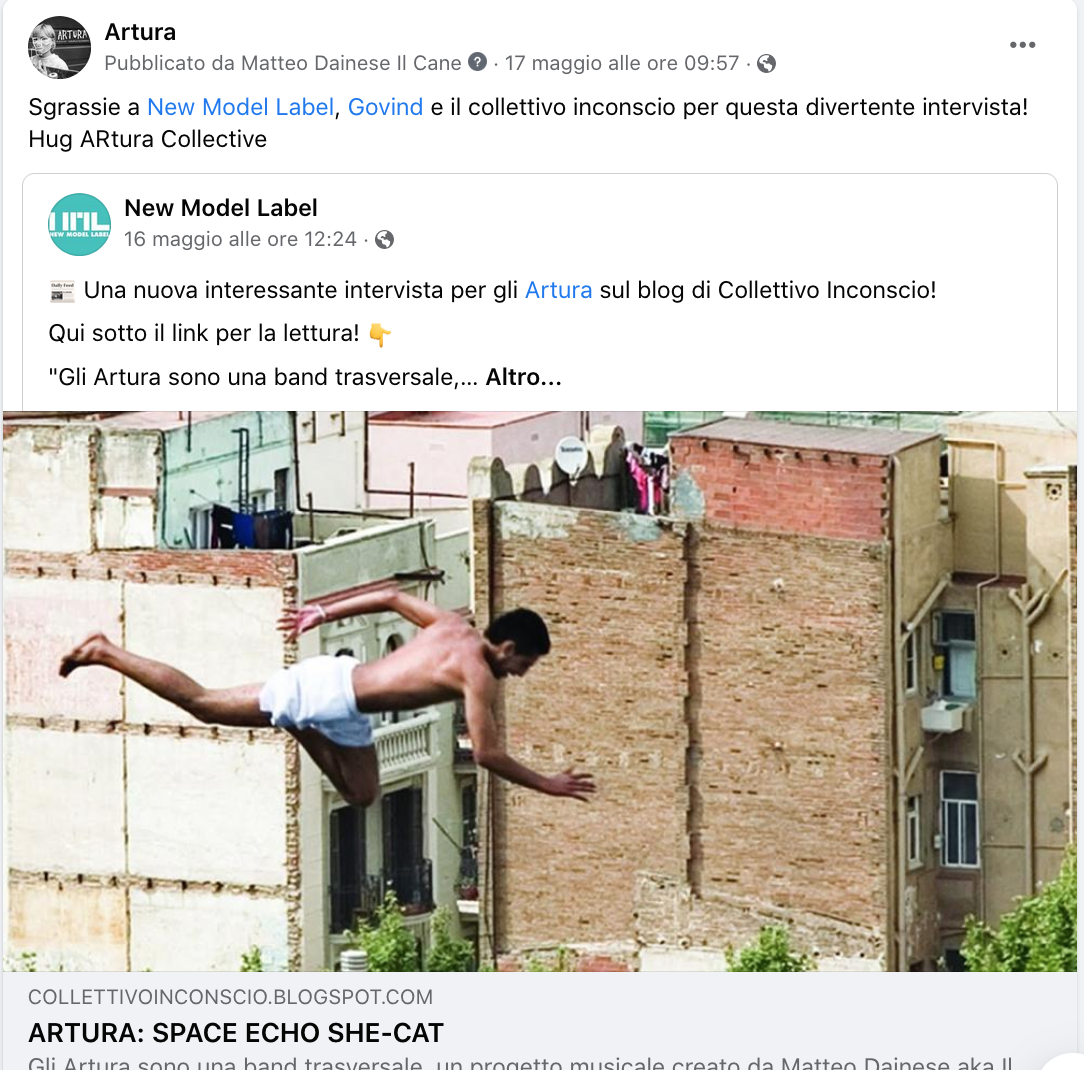
Task: Expand the shared post with Altro...
Action: (523, 377)
